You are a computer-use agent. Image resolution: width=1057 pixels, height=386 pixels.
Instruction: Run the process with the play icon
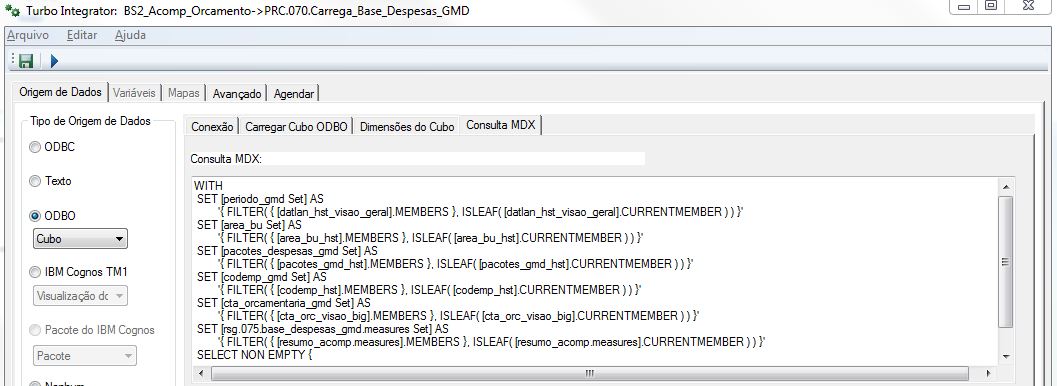pos(54,61)
